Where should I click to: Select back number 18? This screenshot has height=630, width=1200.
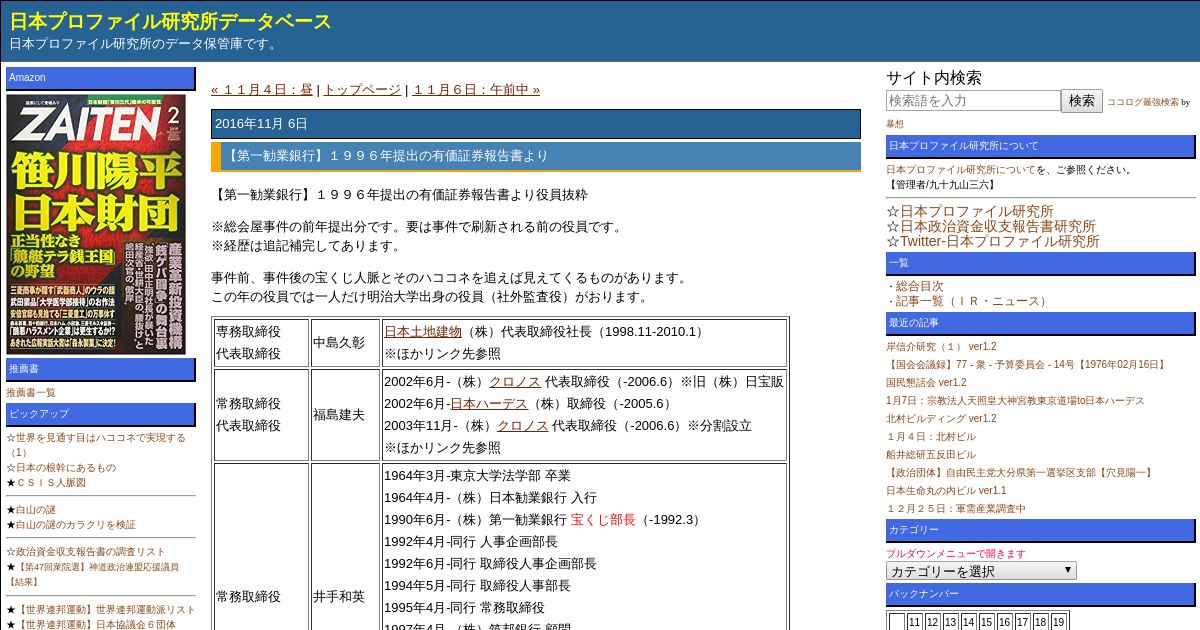pos(1040,622)
